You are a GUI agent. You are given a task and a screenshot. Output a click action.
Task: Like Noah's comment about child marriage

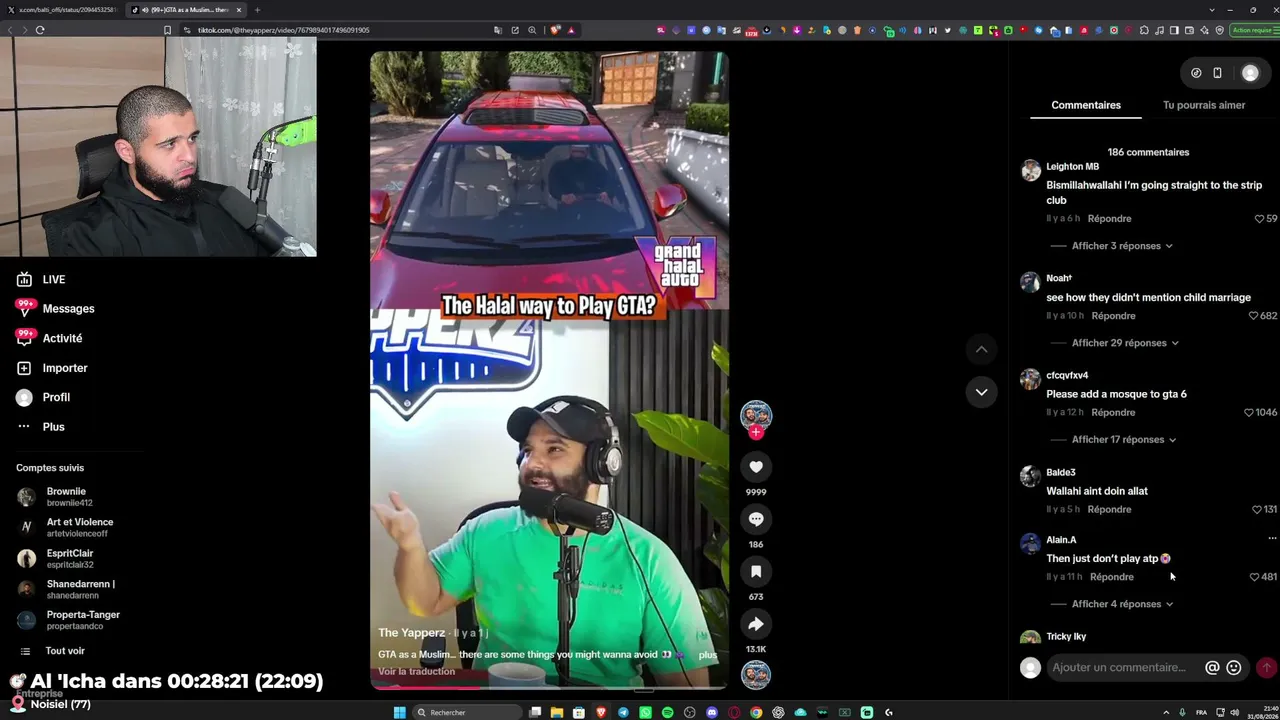click(x=1253, y=316)
